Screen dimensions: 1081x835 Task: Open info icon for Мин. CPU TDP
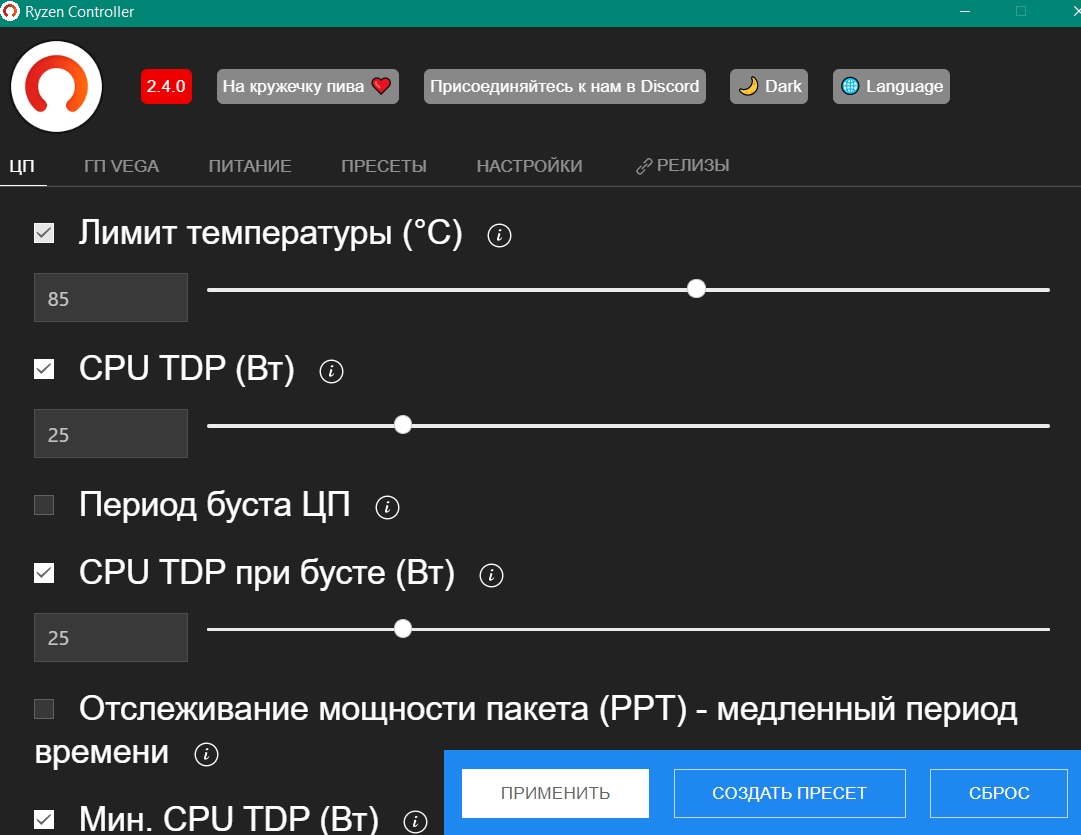tap(415, 821)
